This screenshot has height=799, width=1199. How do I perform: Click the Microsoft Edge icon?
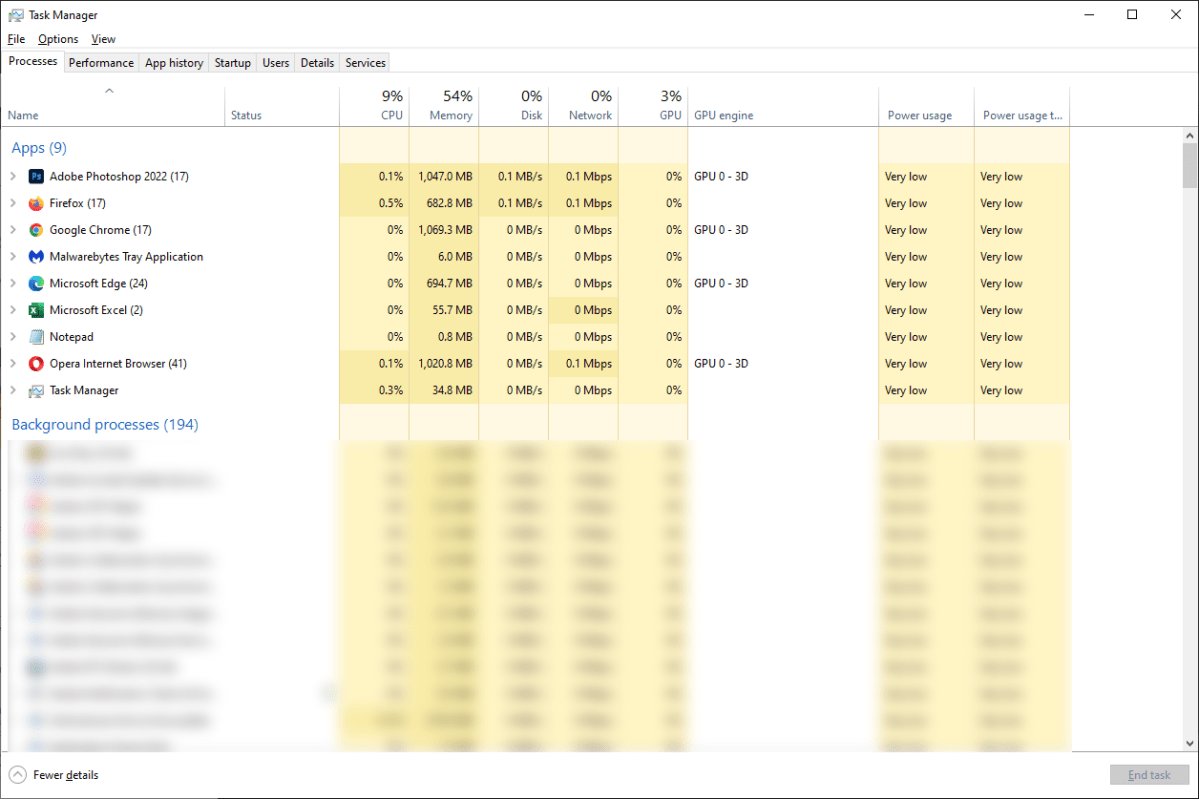(x=36, y=284)
